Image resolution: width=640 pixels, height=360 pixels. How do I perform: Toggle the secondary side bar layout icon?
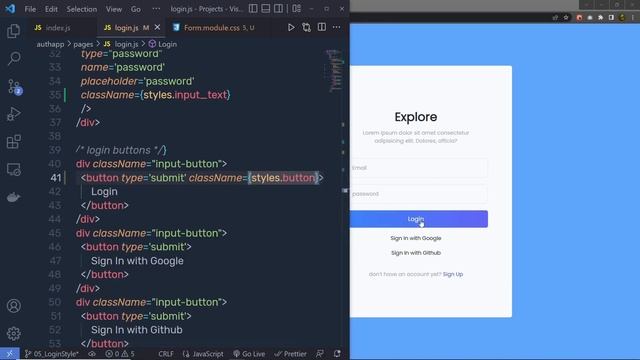coord(278,9)
